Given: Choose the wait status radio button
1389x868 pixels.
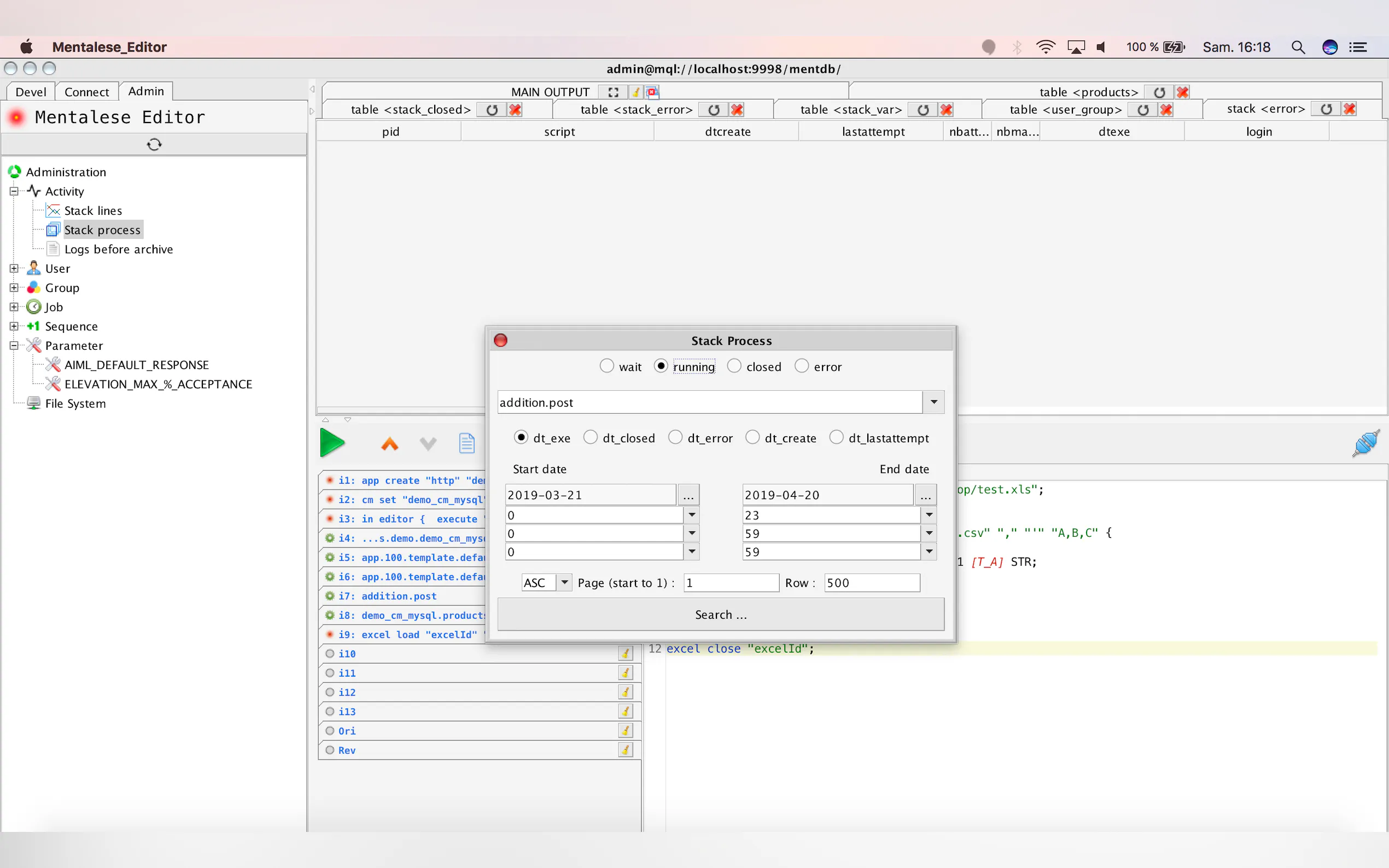Looking at the screenshot, I should click(606, 366).
